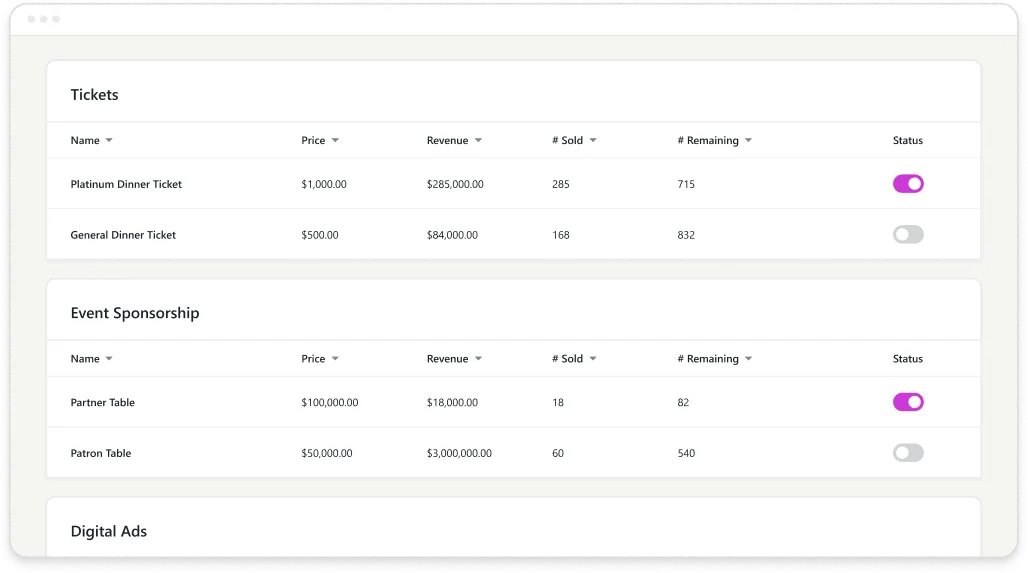Click sort arrow next to Tickets Price
The image size is (1028, 573).
pos(335,141)
